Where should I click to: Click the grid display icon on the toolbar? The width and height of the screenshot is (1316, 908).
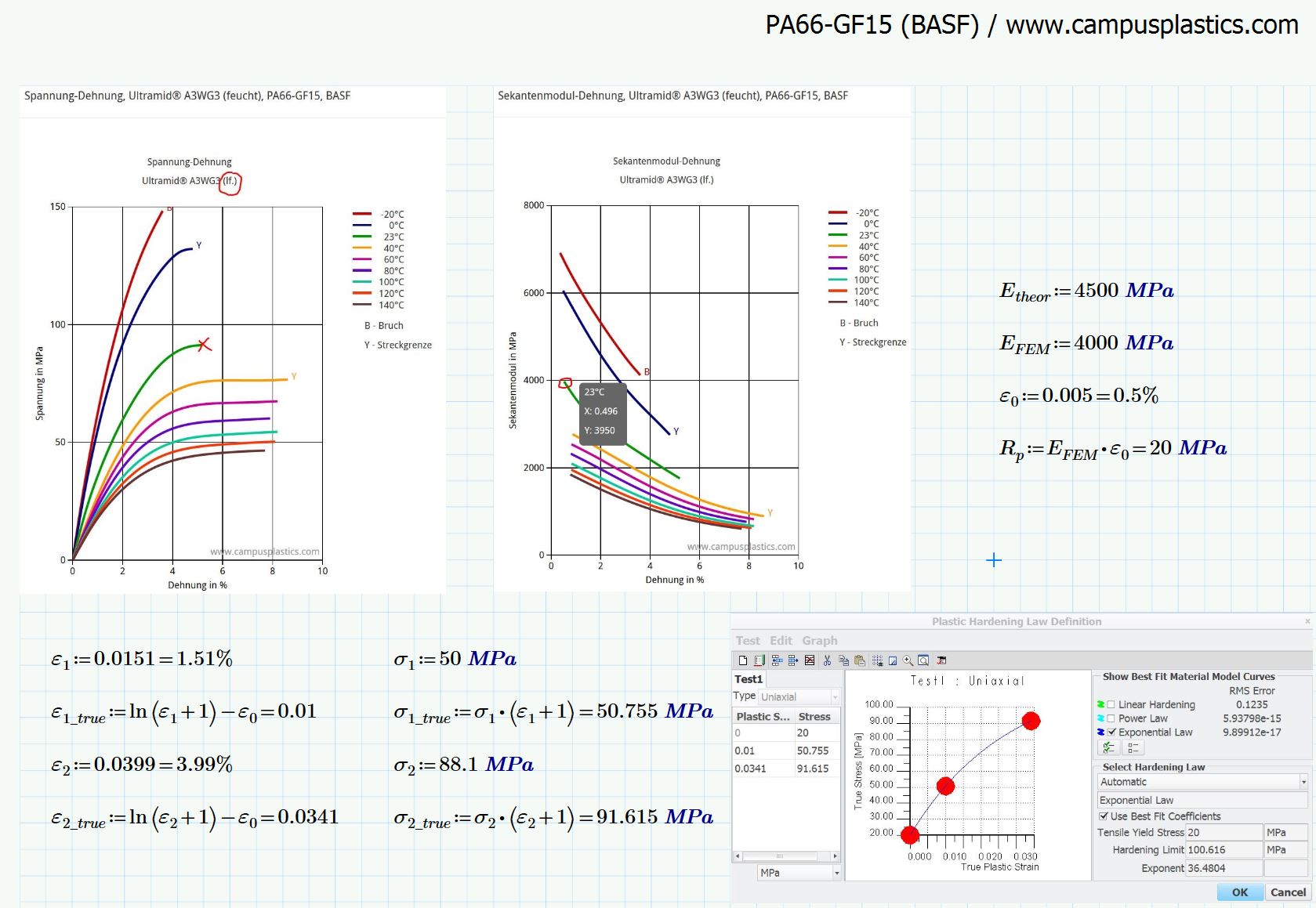[877, 660]
